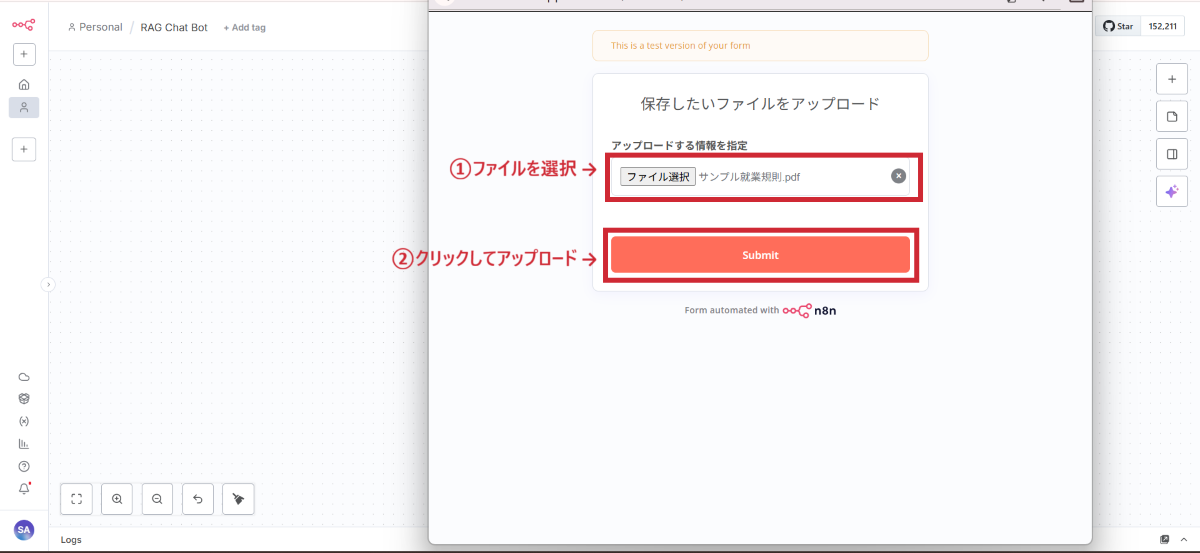Click the ファイル選択 file chooser button
Image resolution: width=1200 pixels, height=553 pixels.
point(657,177)
